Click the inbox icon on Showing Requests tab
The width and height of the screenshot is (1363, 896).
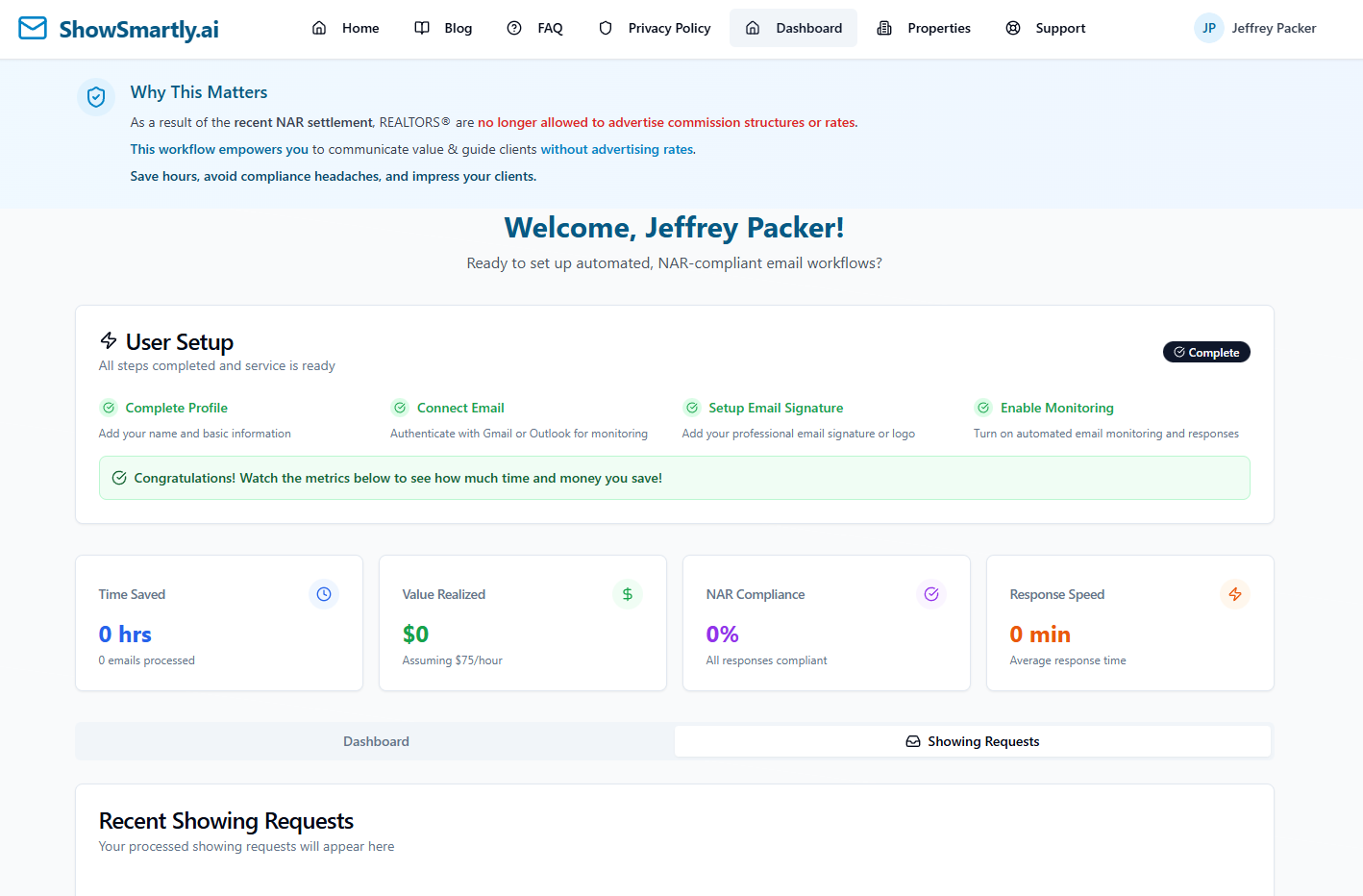click(913, 741)
